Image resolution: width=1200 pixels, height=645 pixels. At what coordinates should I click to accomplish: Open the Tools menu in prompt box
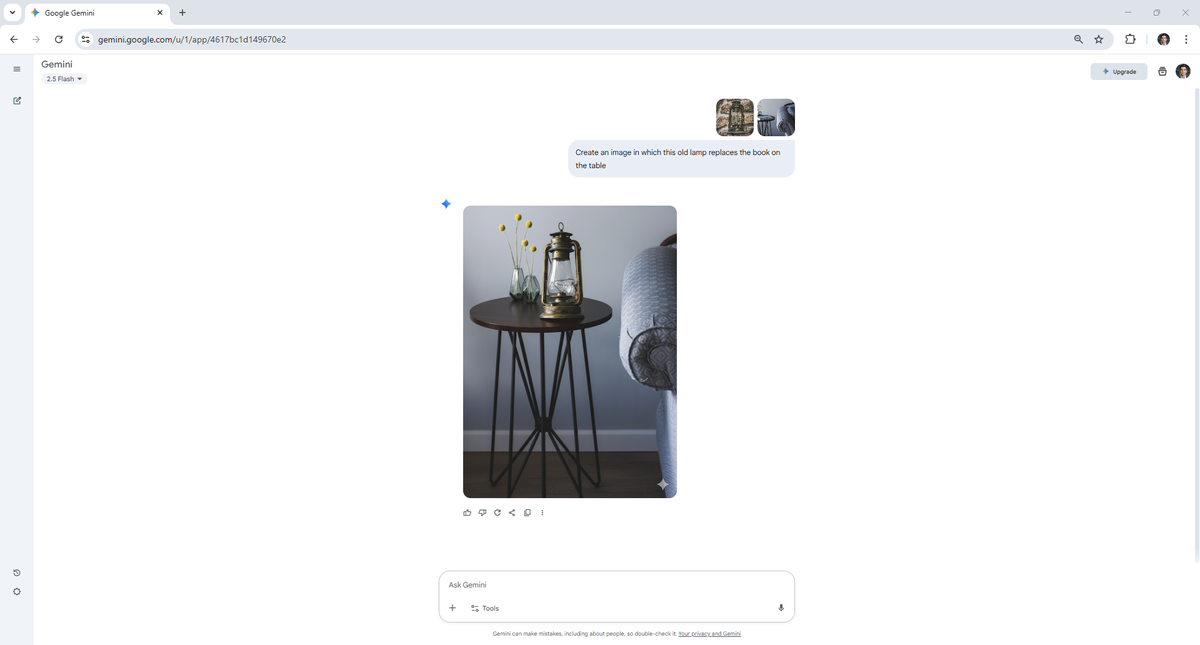click(485, 608)
